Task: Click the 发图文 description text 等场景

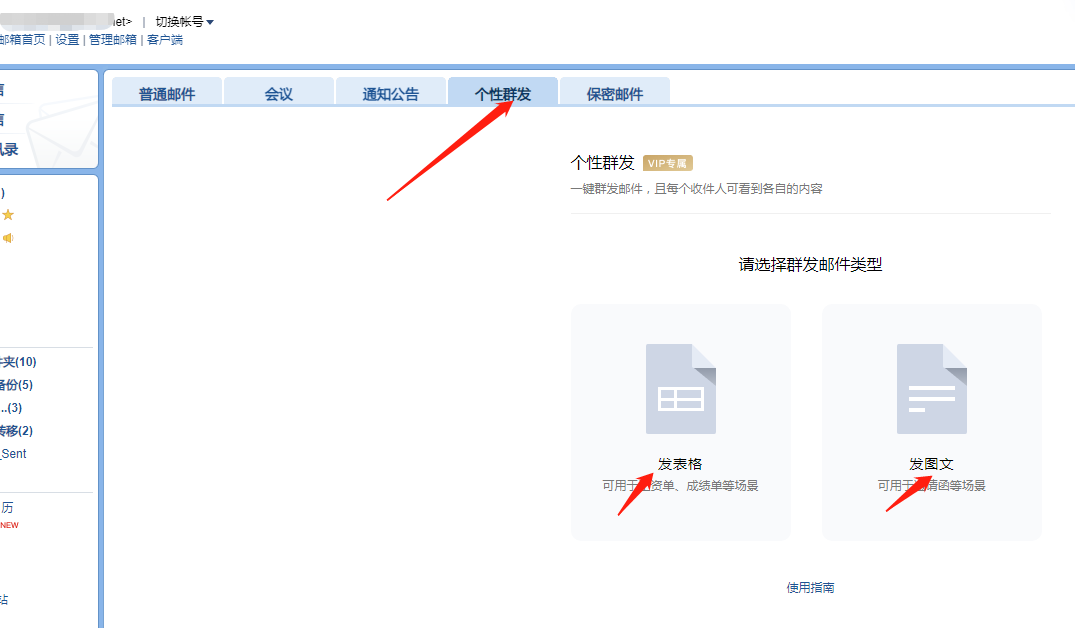Action: [968, 485]
